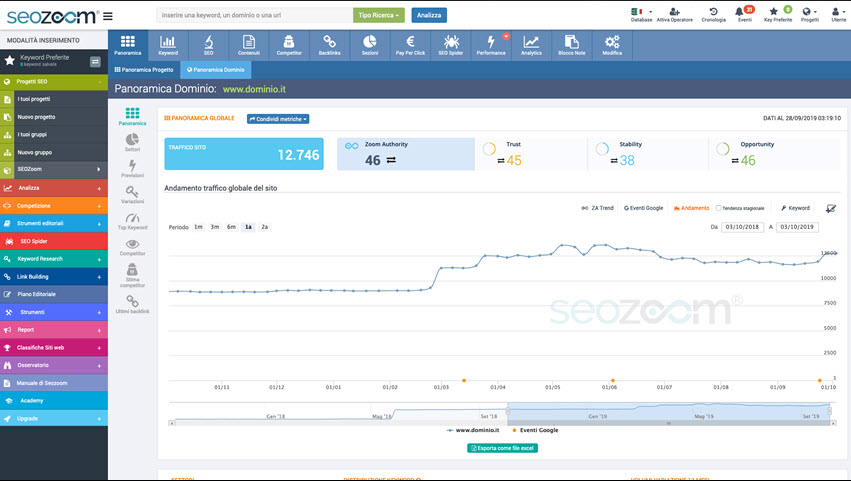Open the Pay Per Click section
Screen dimensions: 851x481
[410, 45]
